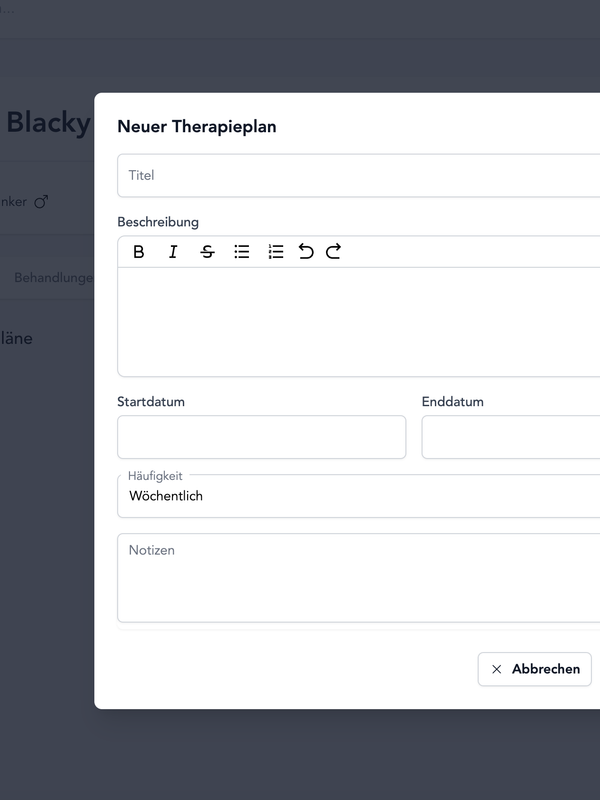This screenshot has height=800, width=600.
Task: Cancel the dialog with Abbrechen
Action: point(535,669)
